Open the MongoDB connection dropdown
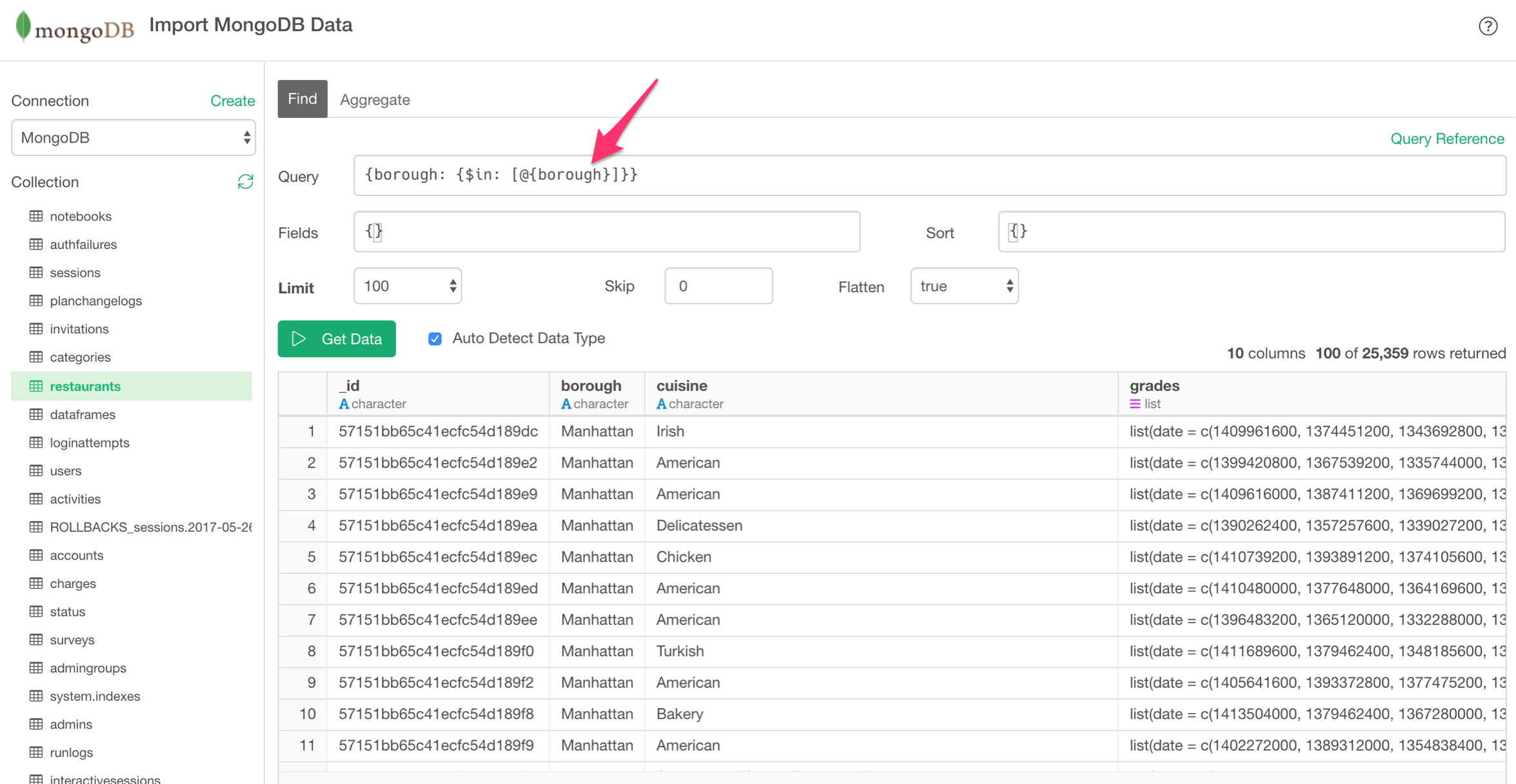Screen dimensions: 1516x784 click(134, 137)
